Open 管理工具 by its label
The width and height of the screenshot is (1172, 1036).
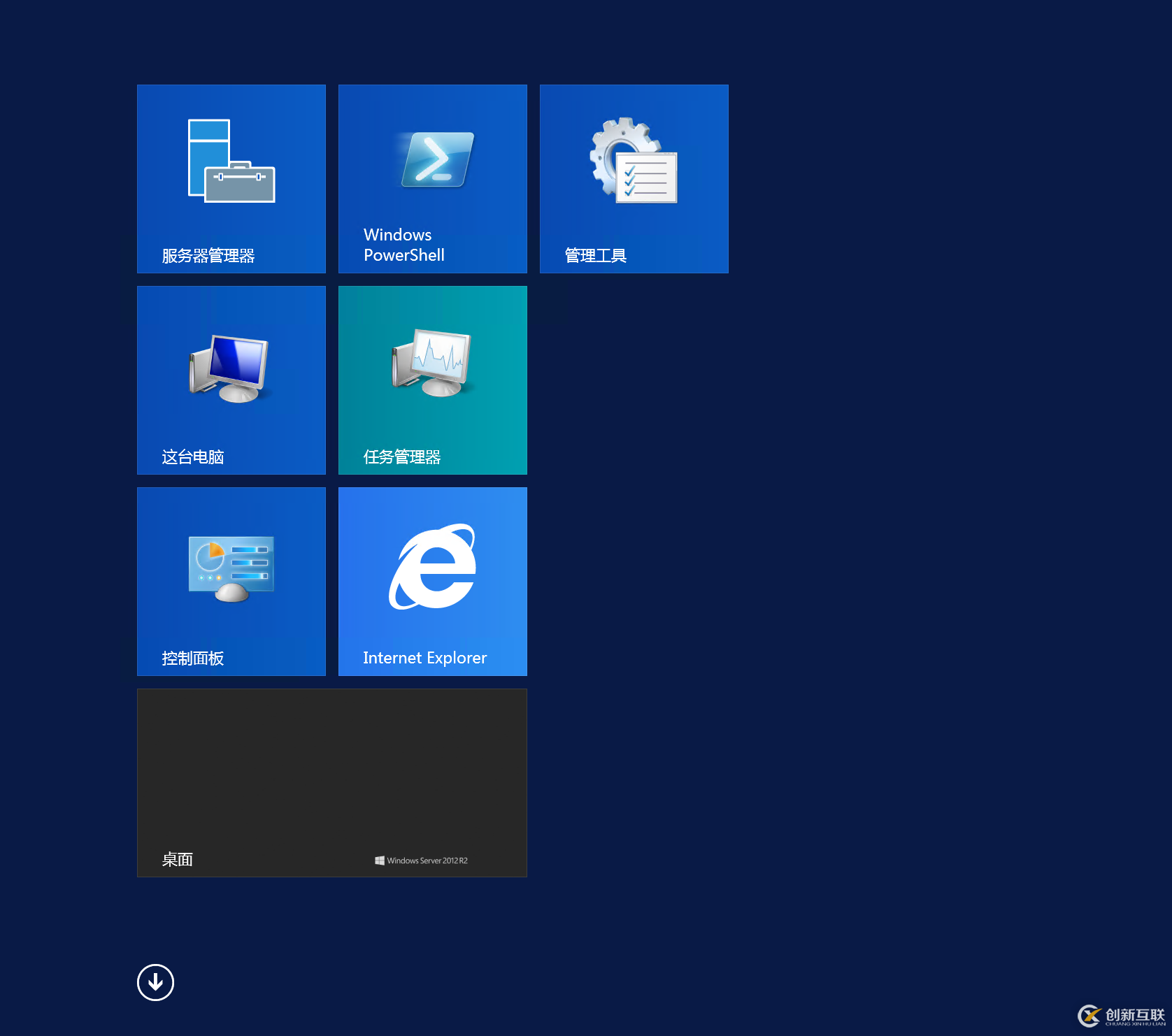[x=595, y=256]
